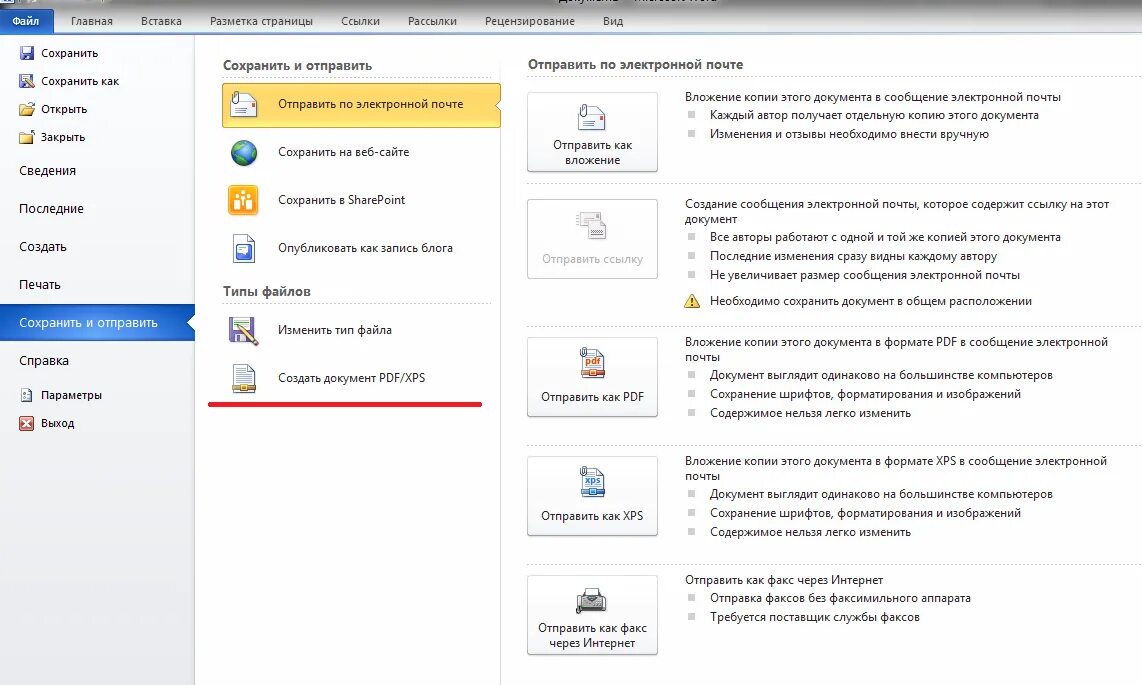The height and width of the screenshot is (685, 1142).
Task: Choose Сохранить как in the left menu
Action: click(x=79, y=81)
